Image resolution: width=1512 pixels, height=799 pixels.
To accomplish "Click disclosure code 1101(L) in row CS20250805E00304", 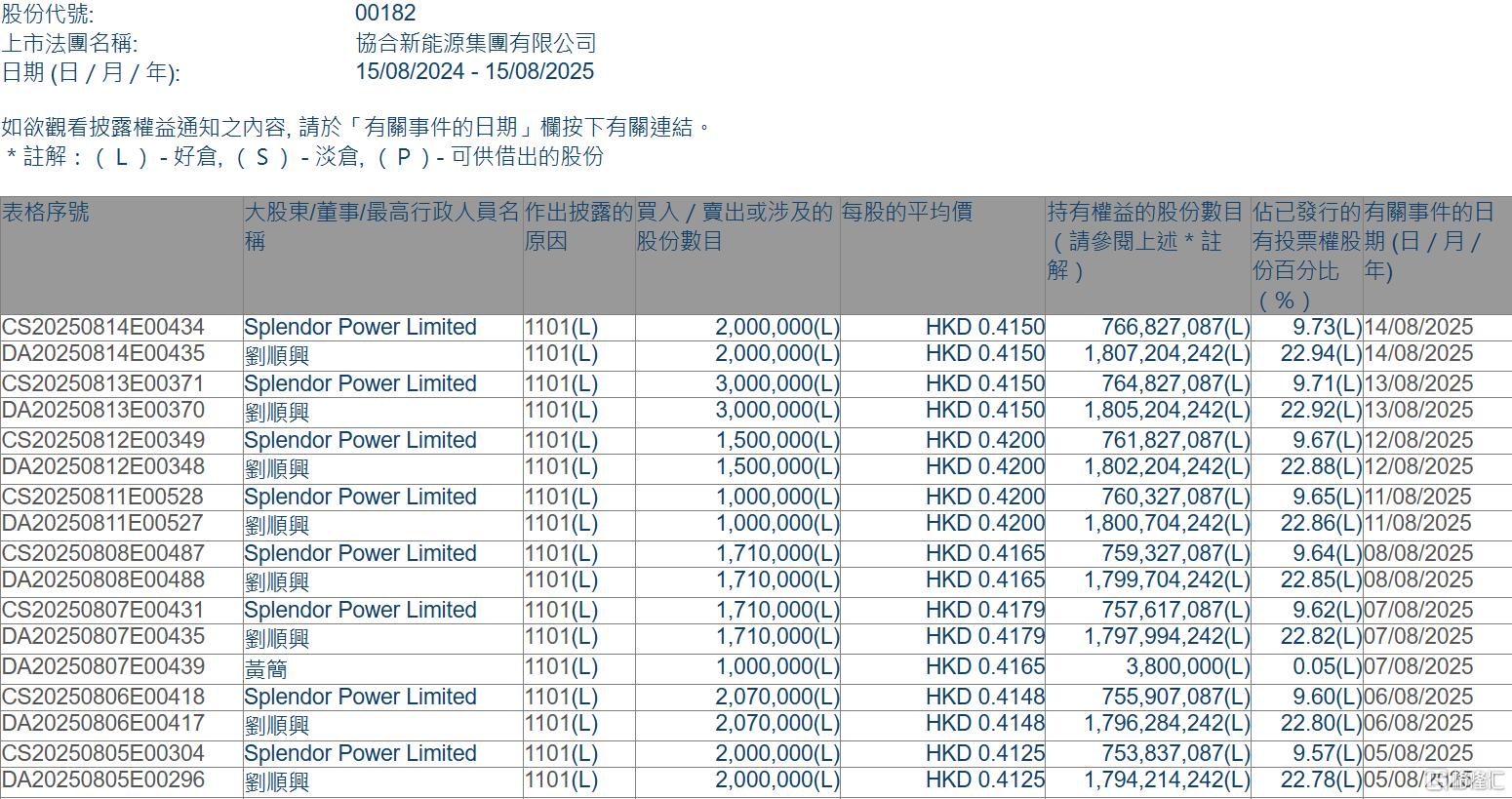I will [561, 753].
